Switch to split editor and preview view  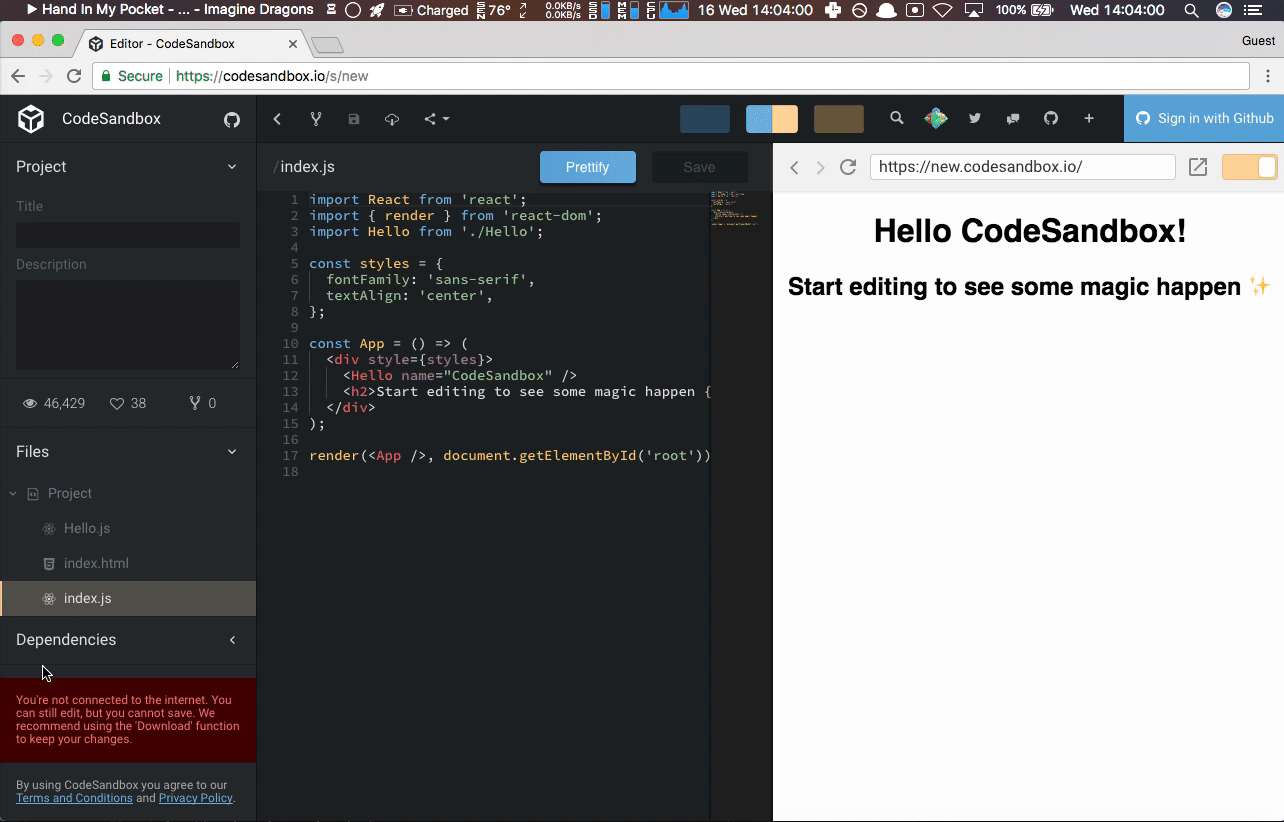(x=772, y=119)
